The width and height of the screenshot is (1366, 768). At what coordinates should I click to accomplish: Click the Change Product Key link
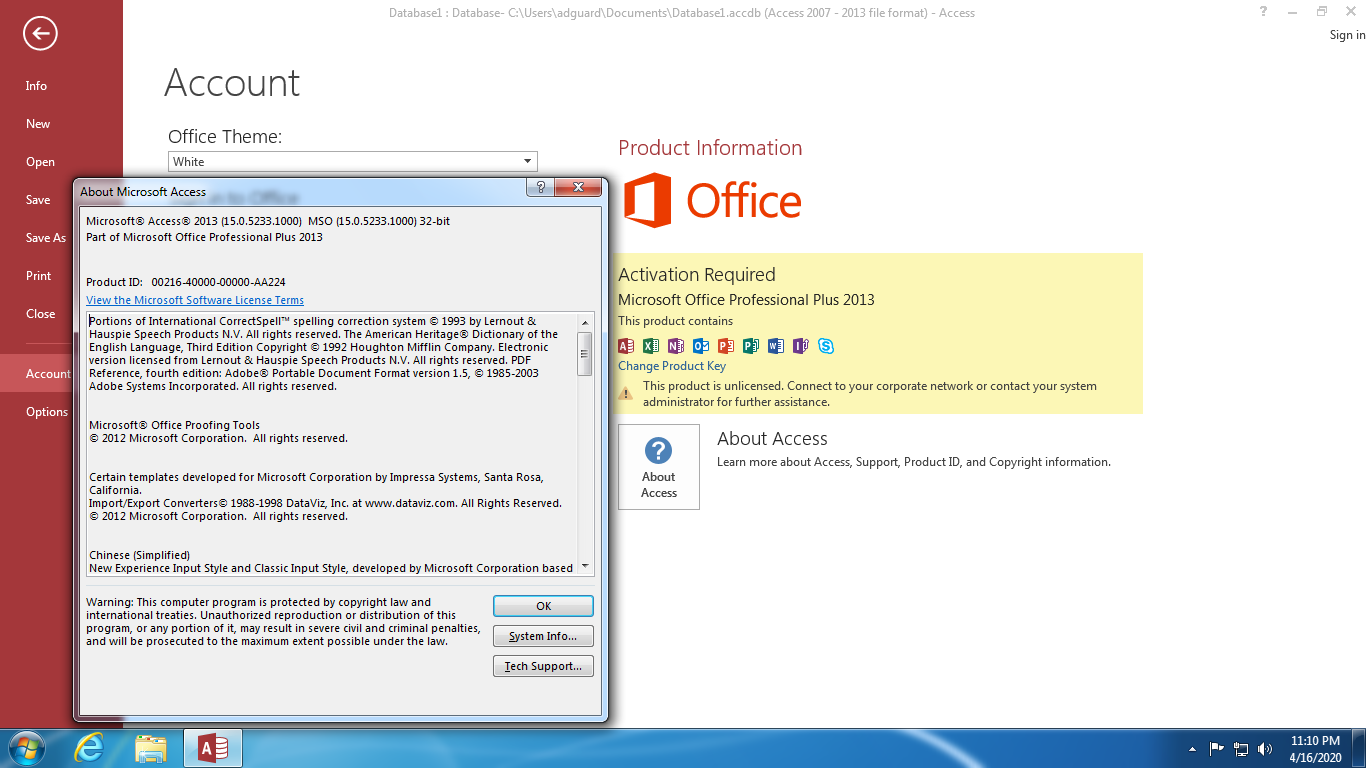tap(672, 366)
